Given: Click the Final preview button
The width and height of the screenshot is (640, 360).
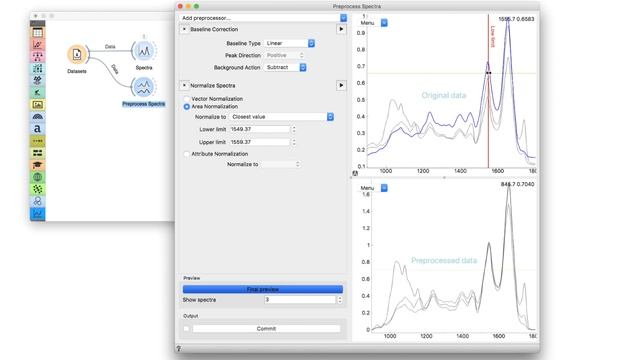Looking at the screenshot, I should (263, 289).
